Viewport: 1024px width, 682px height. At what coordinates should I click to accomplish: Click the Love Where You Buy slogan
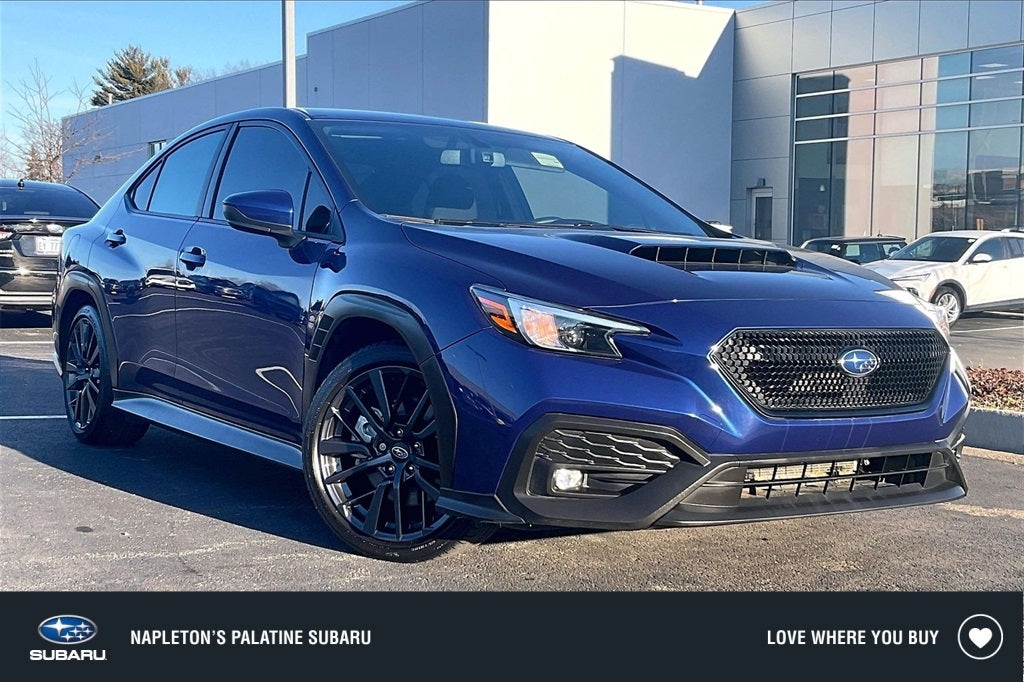pyautogui.click(x=852, y=638)
